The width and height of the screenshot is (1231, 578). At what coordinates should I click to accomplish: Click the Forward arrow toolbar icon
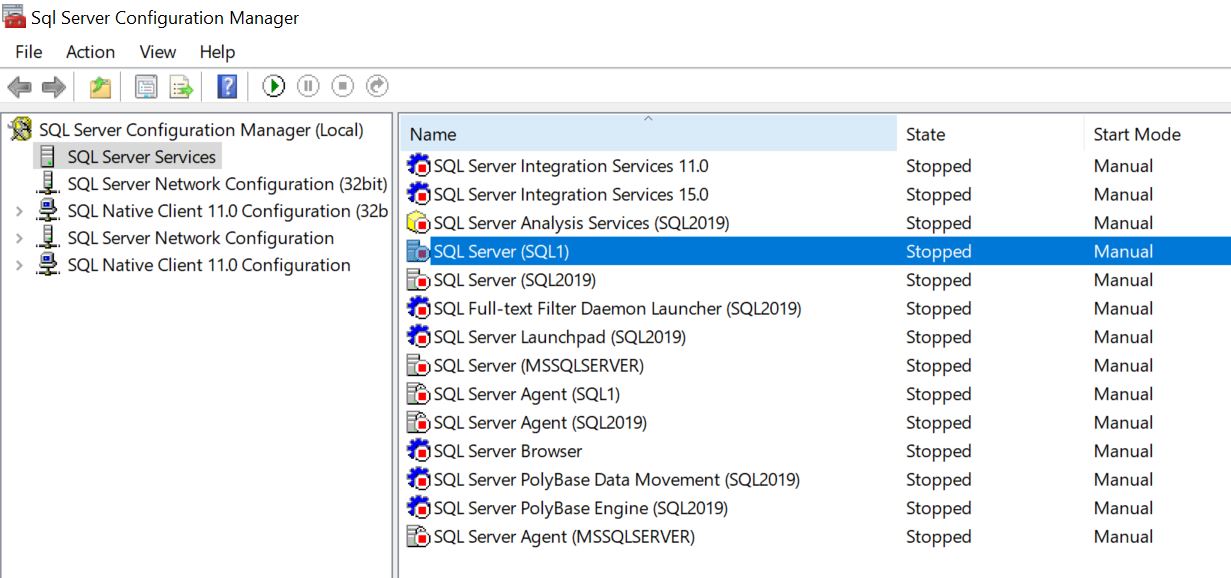tap(54, 87)
